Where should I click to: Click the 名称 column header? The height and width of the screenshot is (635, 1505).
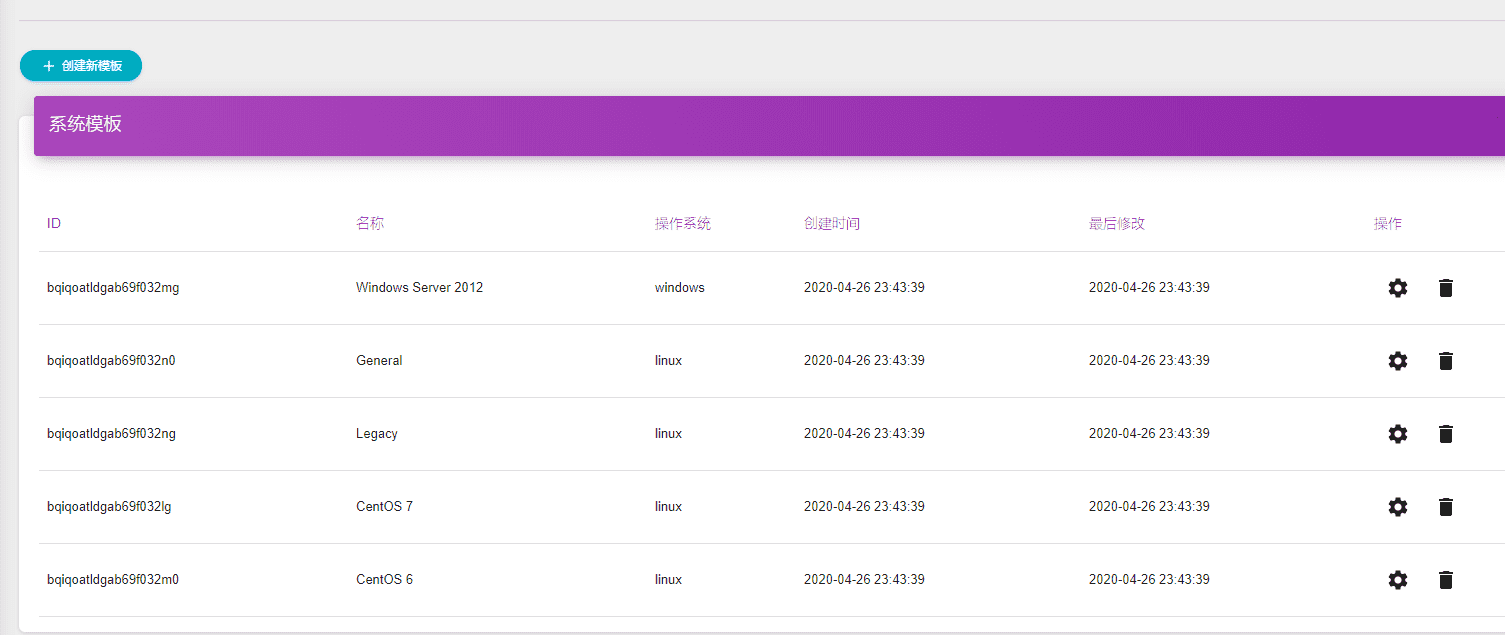point(370,223)
